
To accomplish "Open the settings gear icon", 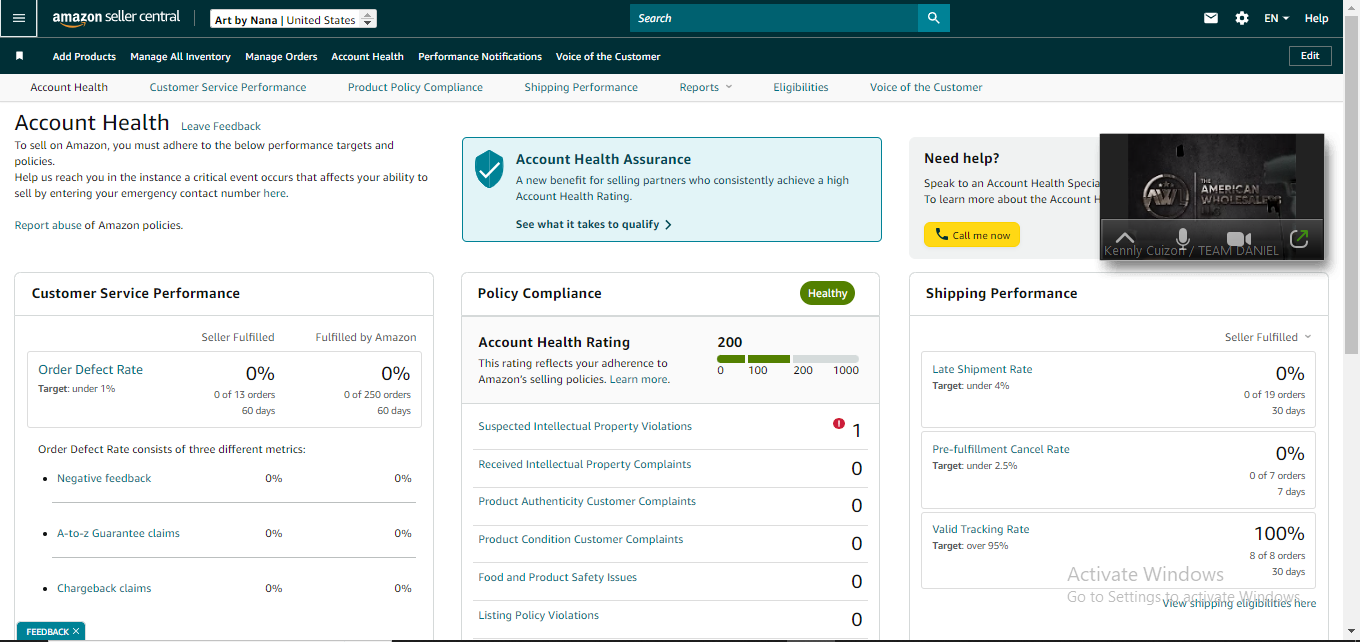I will click(1242, 18).
